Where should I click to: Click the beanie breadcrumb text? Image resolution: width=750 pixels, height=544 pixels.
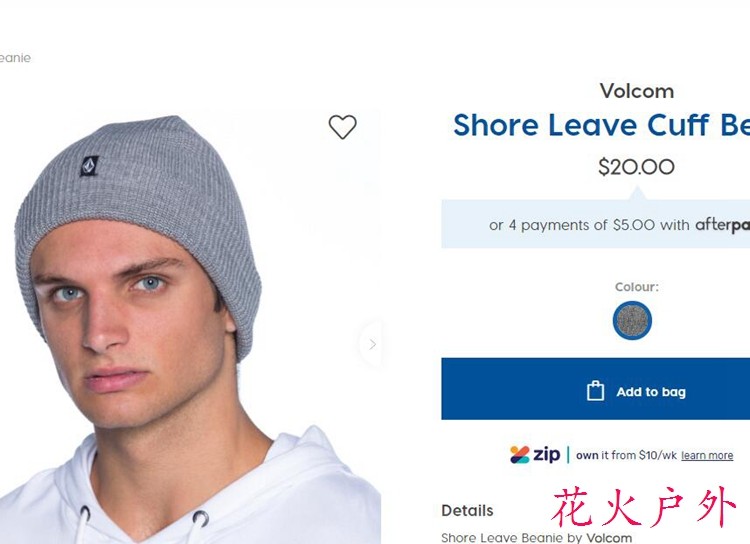[x=15, y=58]
